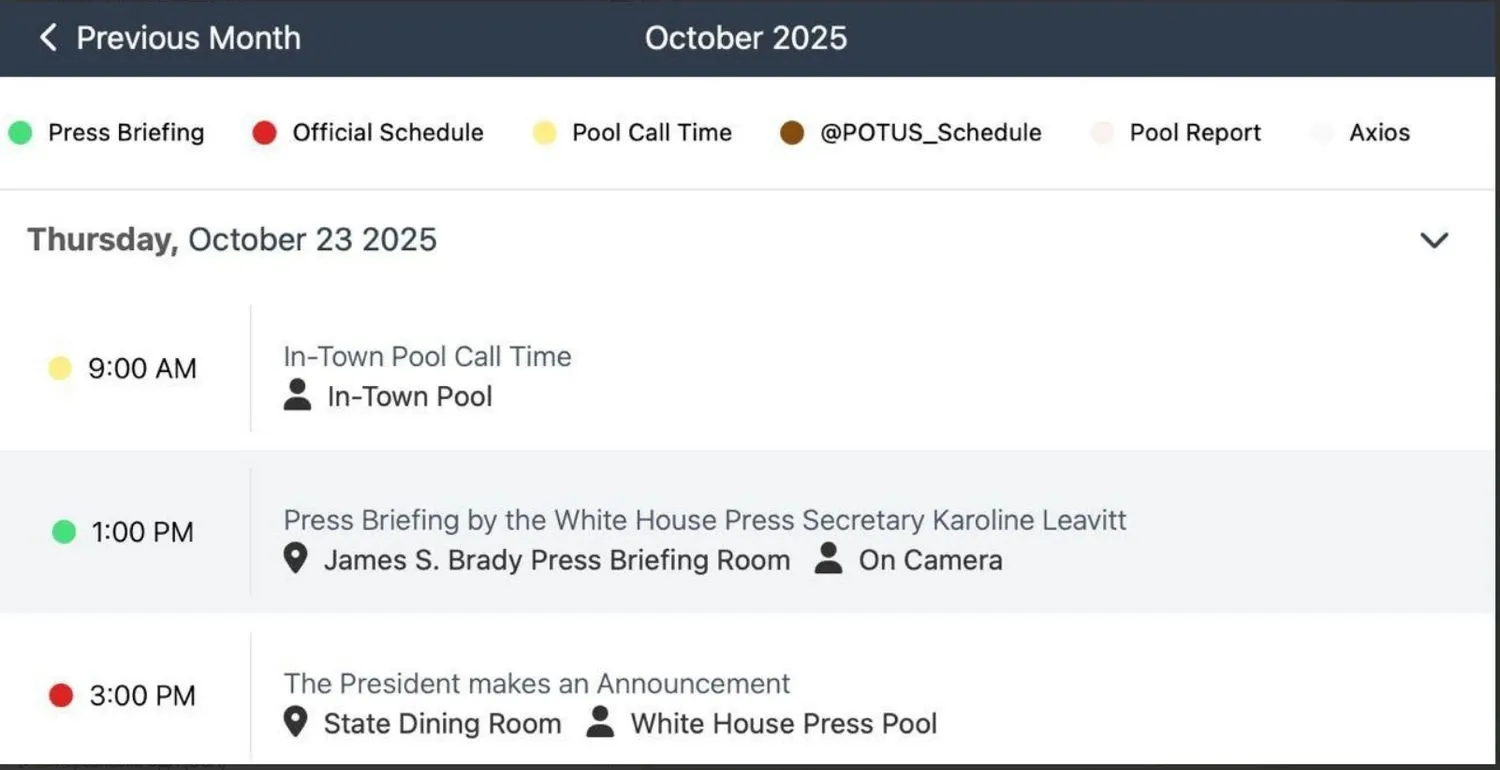Viewport: 1500px width, 770px height.
Task: Click the location pin for State Dining Room
Action: pyautogui.click(x=295, y=722)
